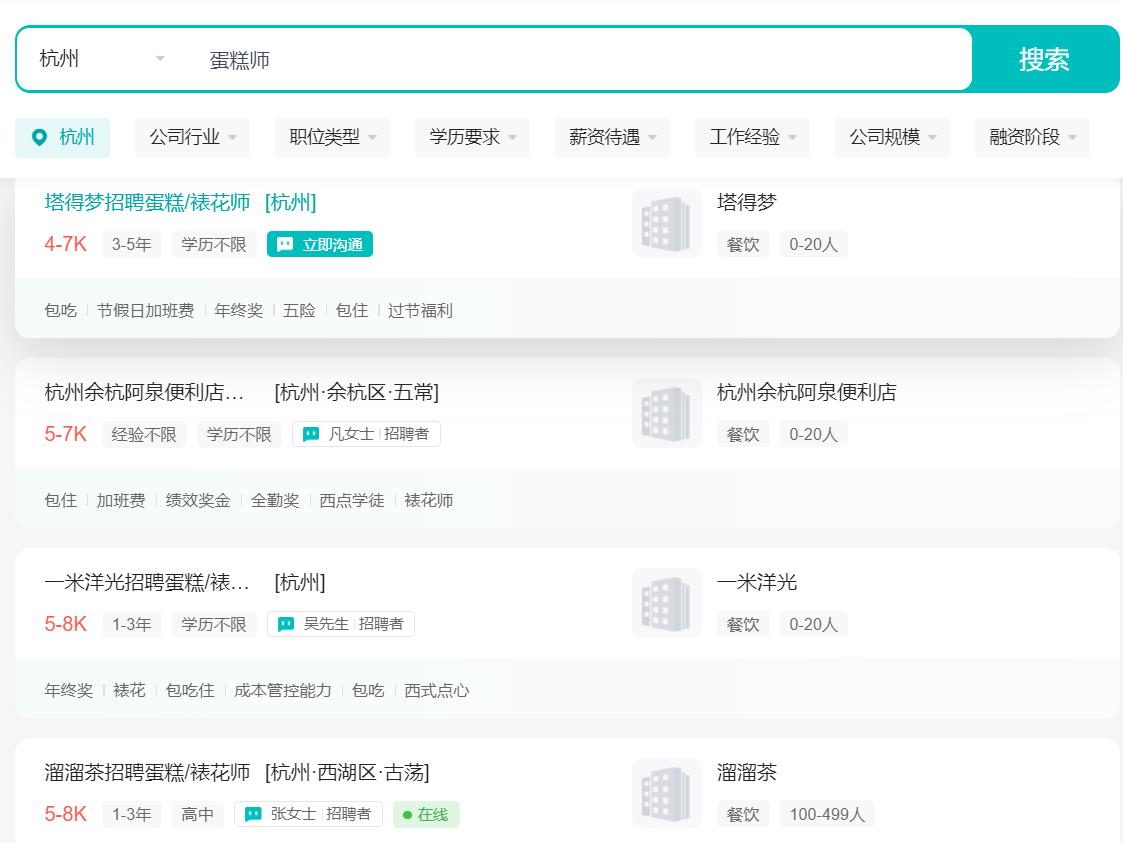Click the 3-5年 experience tag

point(132,244)
